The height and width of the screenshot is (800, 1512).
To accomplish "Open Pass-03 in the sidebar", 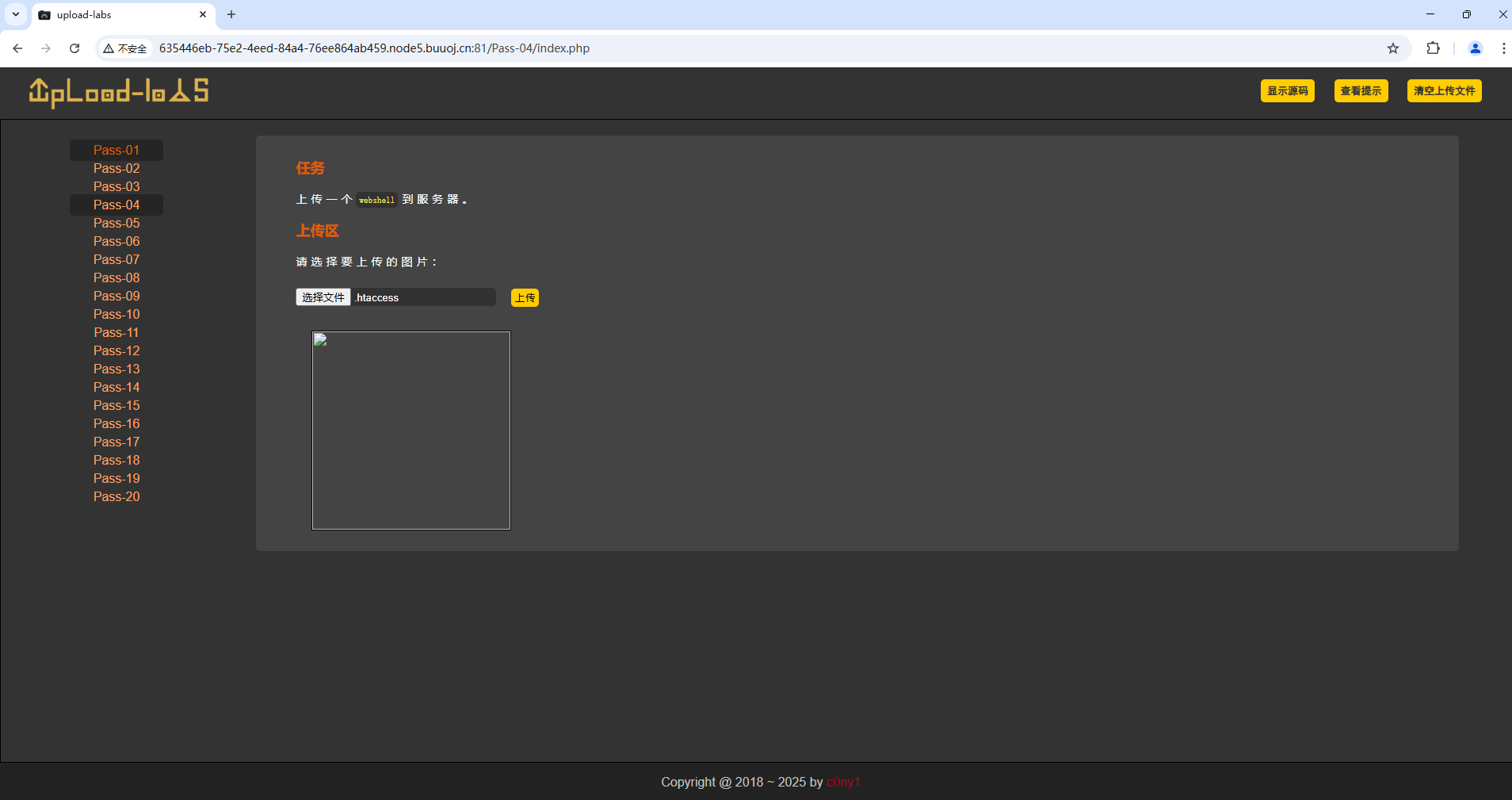I will coord(116,186).
